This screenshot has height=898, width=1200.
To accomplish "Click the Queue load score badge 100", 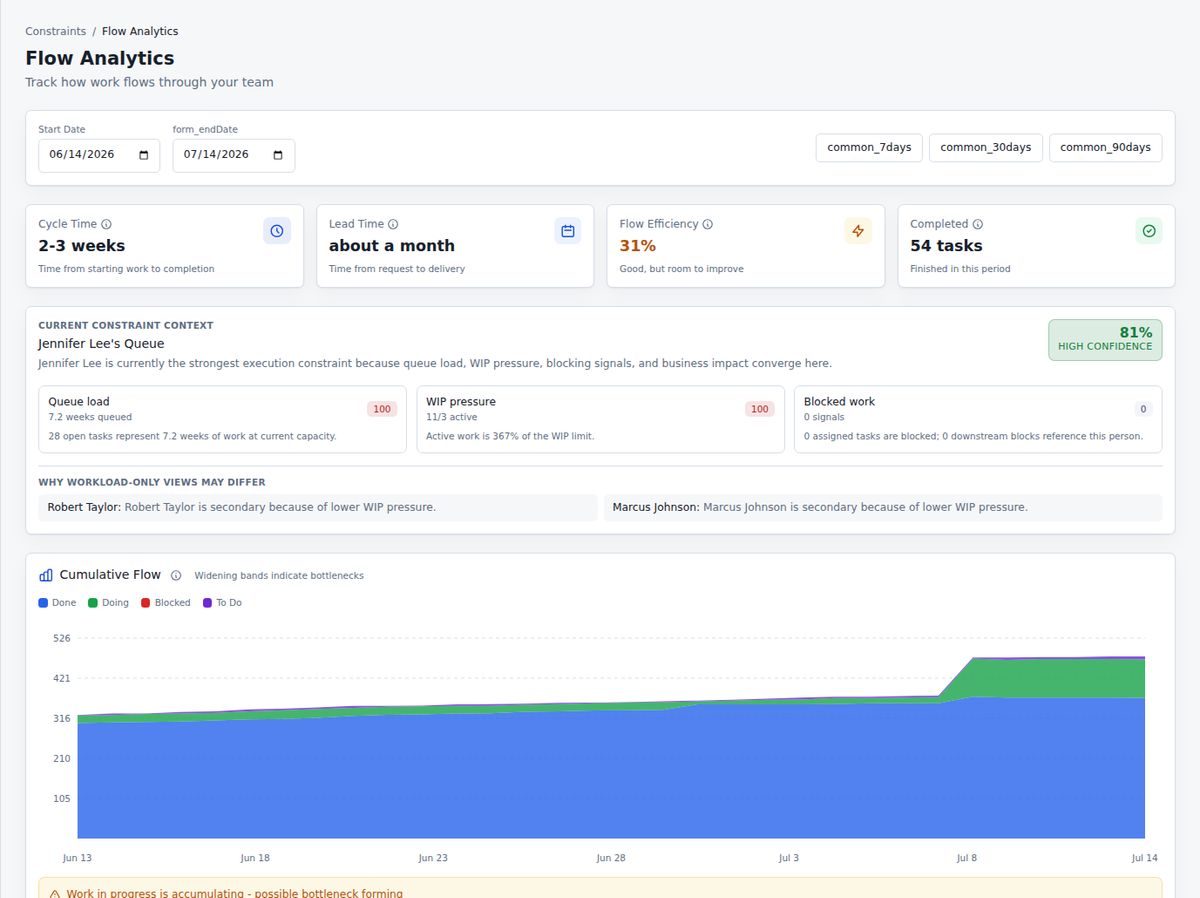I will point(382,409).
